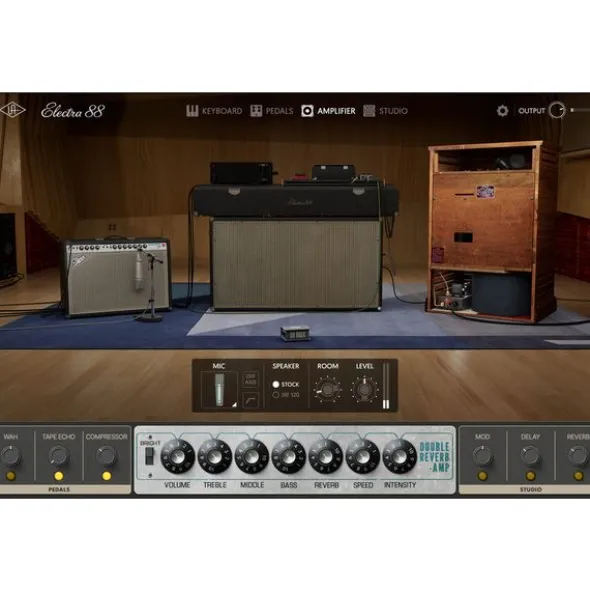
Task: Click the amp Volume knob
Action: (177, 456)
